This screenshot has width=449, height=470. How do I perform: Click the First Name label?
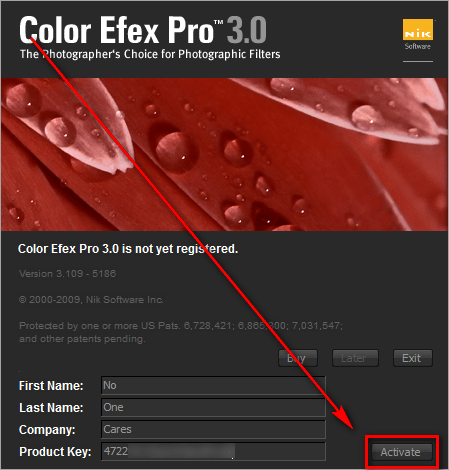click(51, 386)
